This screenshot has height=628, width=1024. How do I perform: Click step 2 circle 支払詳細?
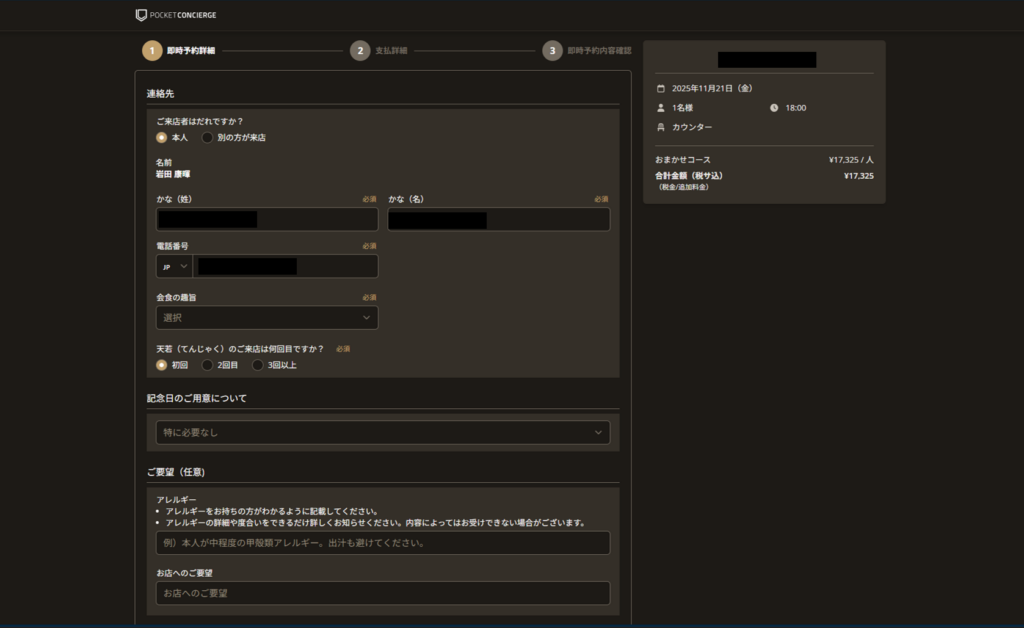click(360, 51)
